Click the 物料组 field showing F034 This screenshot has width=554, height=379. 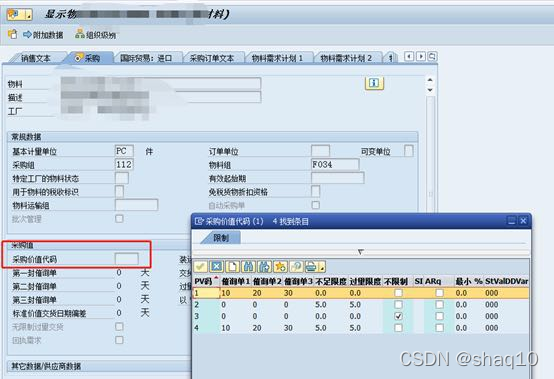point(335,164)
